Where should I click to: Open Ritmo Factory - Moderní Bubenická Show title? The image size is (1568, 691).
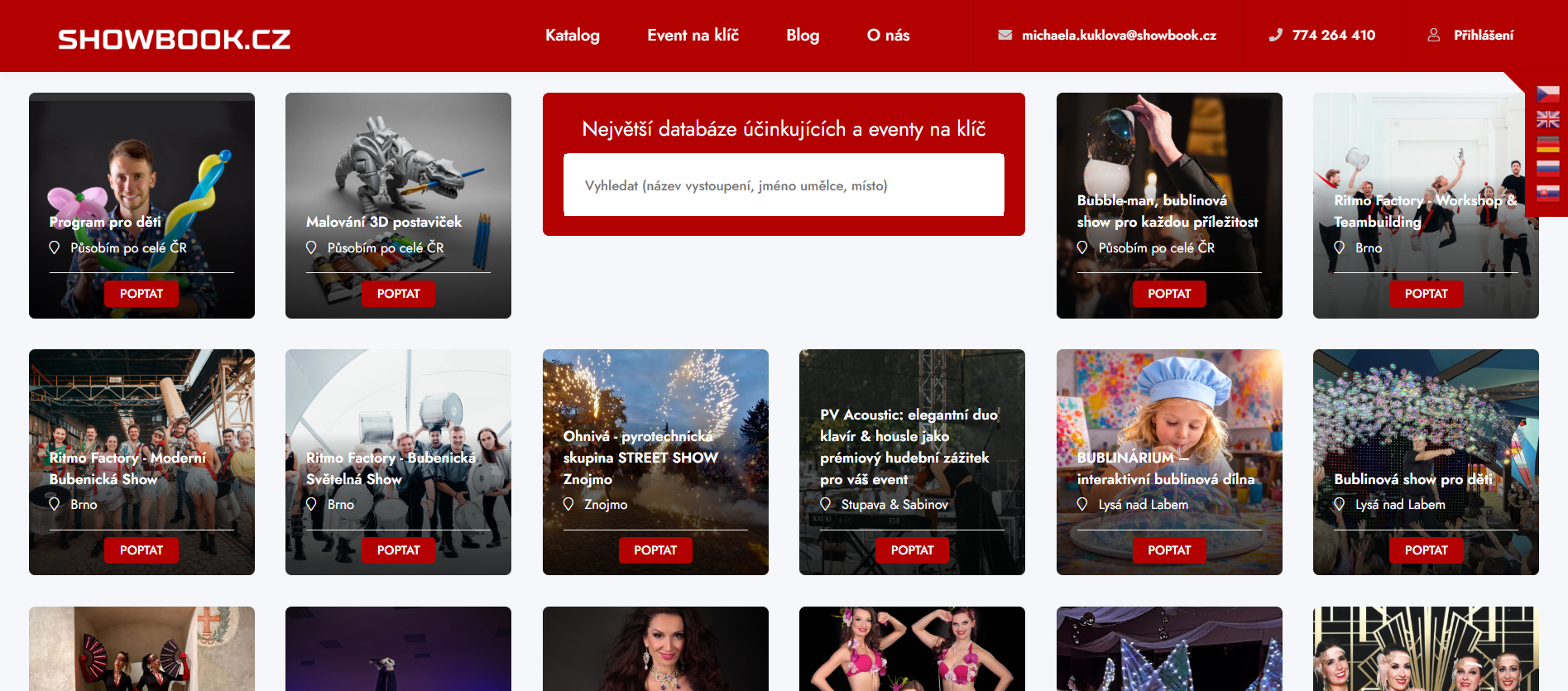(127, 468)
